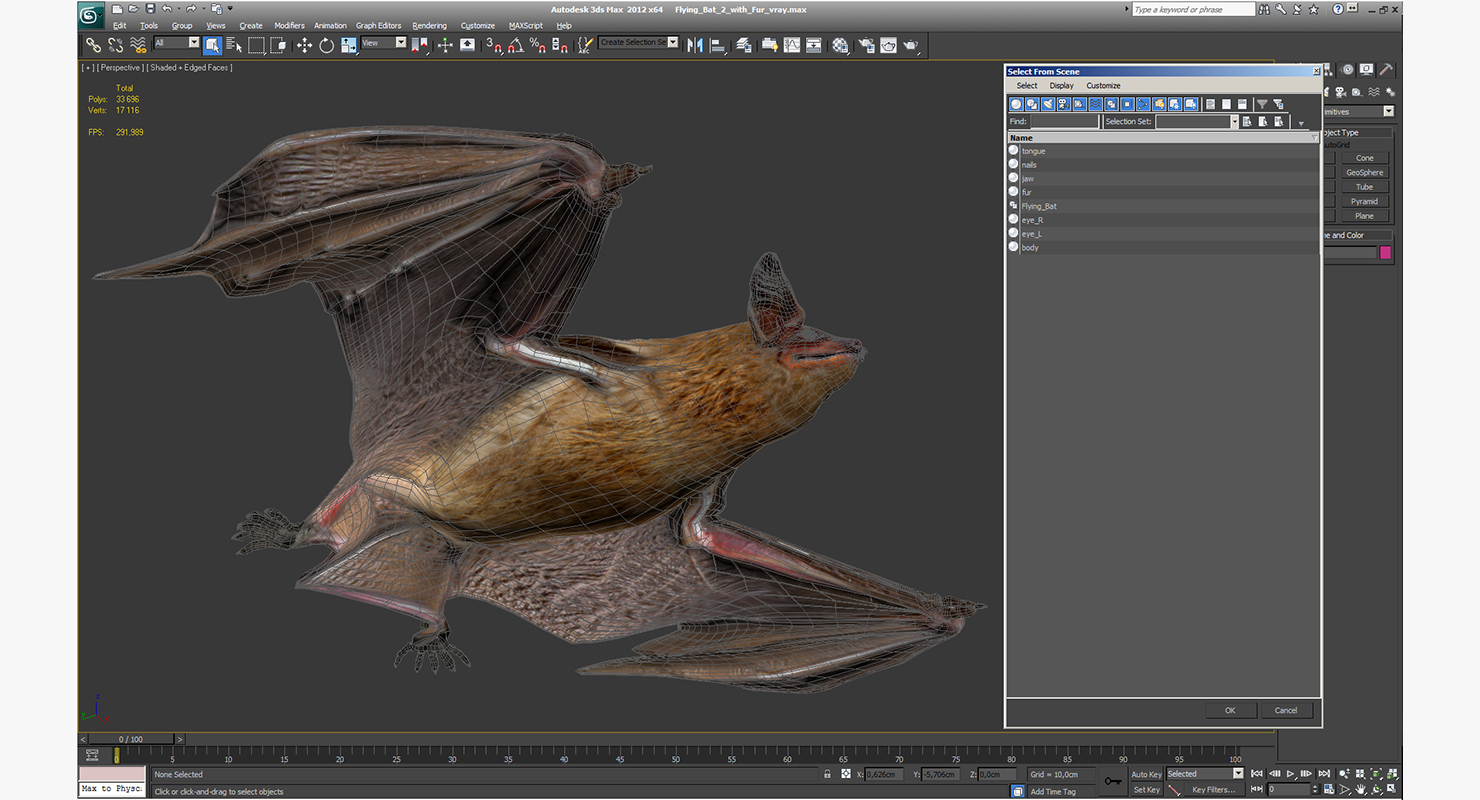Image resolution: width=1480 pixels, height=800 pixels.
Task: Select the Move tool
Action: point(304,45)
